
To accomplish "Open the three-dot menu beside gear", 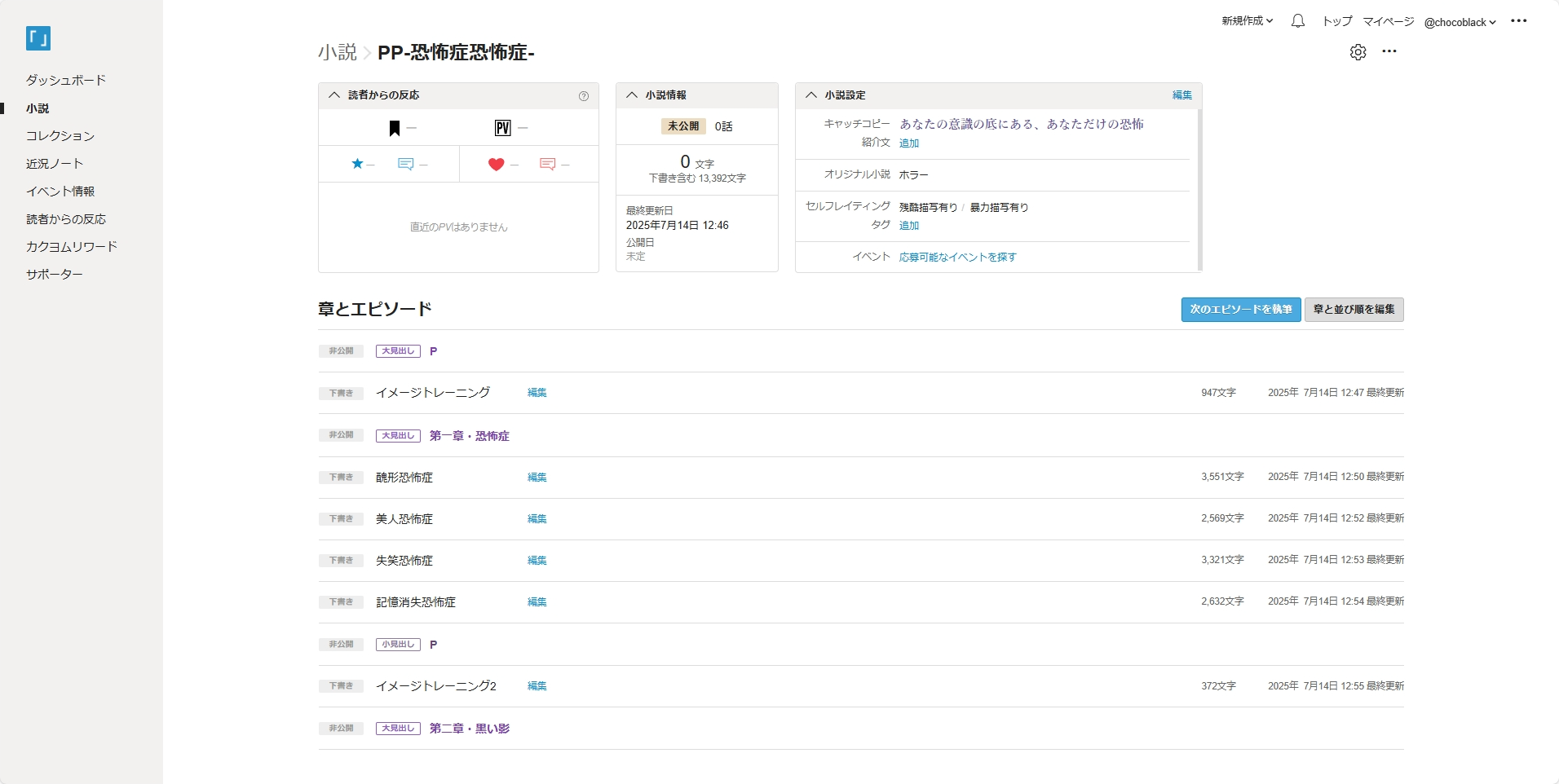I will click(x=1389, y=52).
